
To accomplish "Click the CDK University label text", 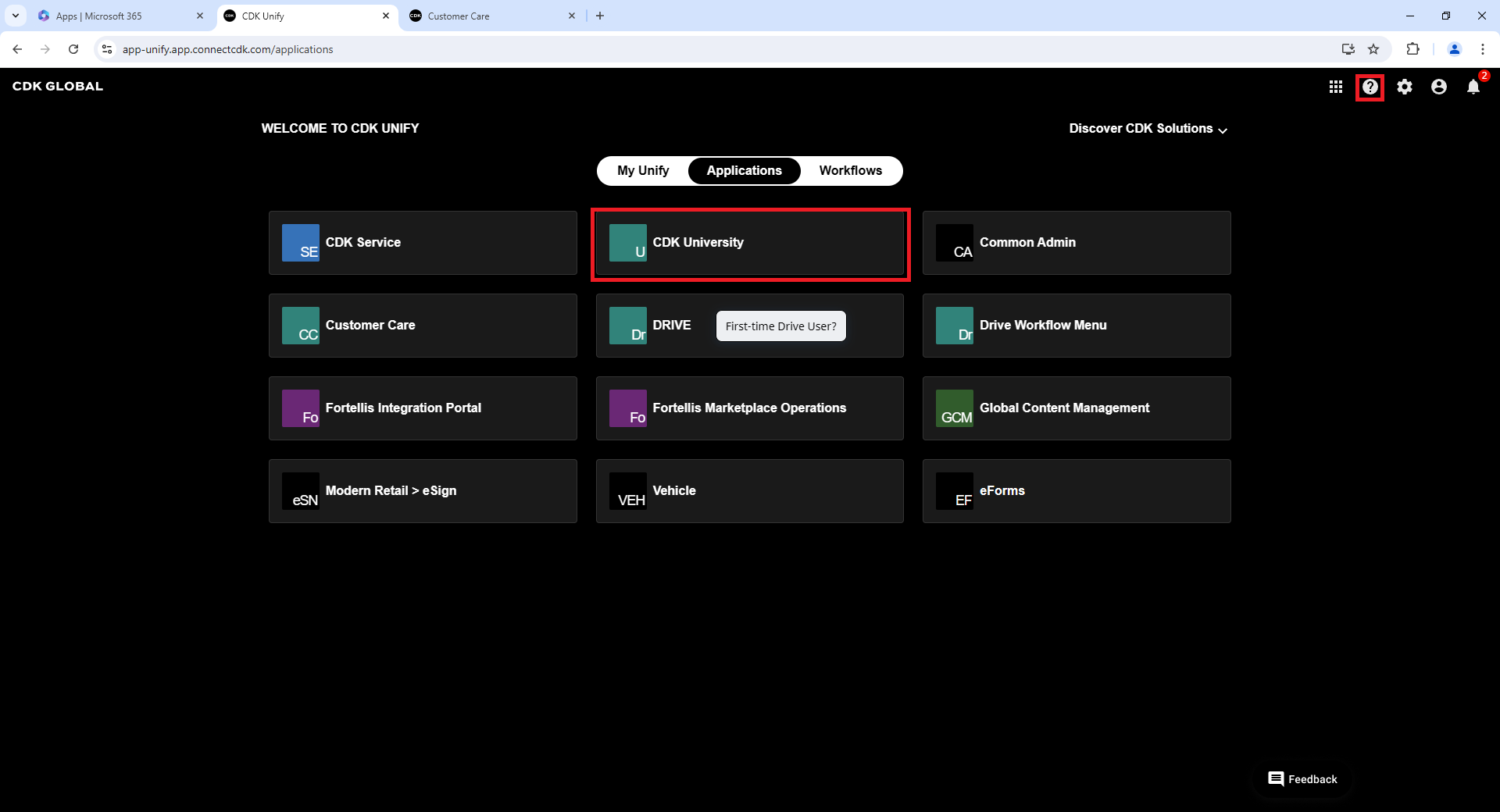I will coord(698,243).
